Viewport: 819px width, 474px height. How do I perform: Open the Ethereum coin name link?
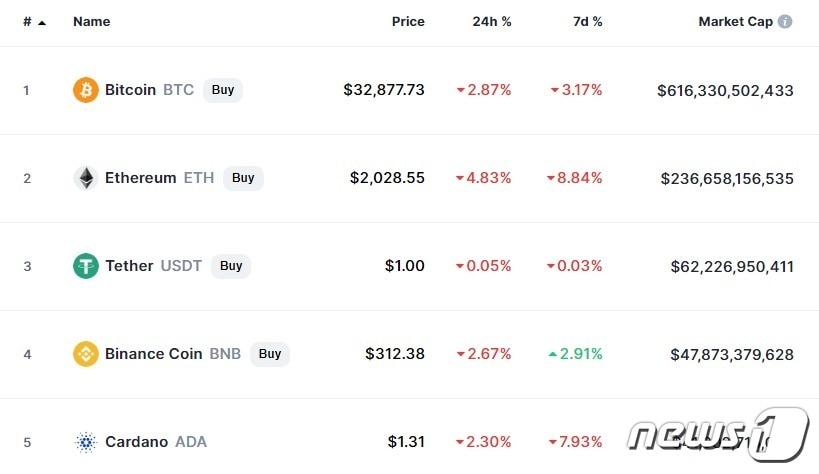[x=141, y=178]
